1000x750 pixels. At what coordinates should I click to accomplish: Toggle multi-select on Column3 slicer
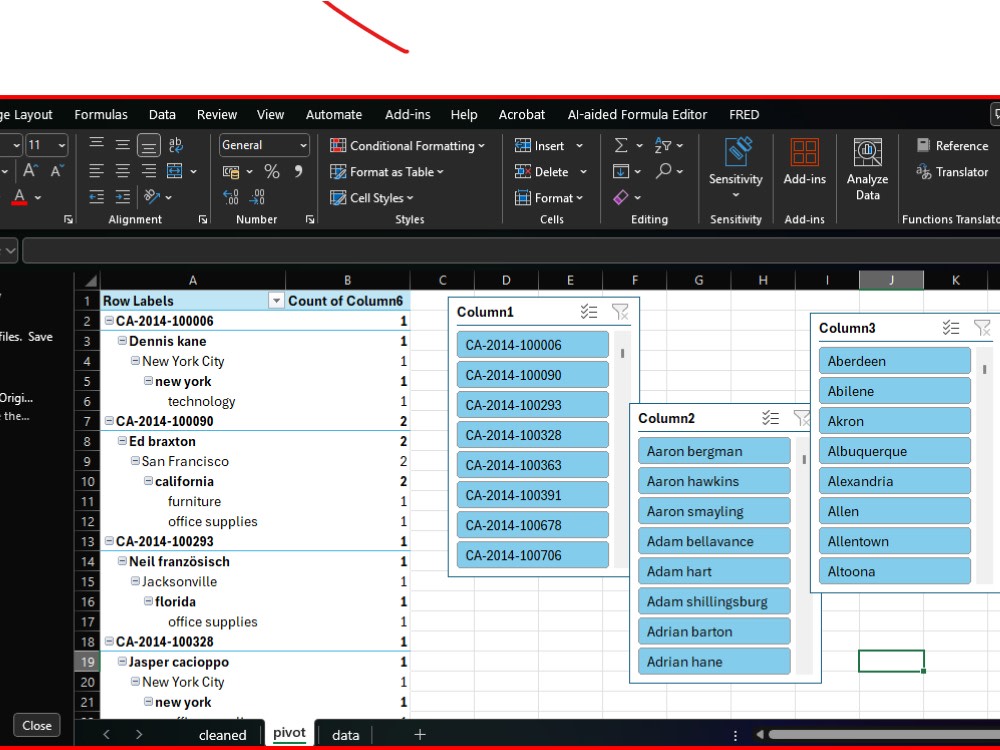coord(951,327)
